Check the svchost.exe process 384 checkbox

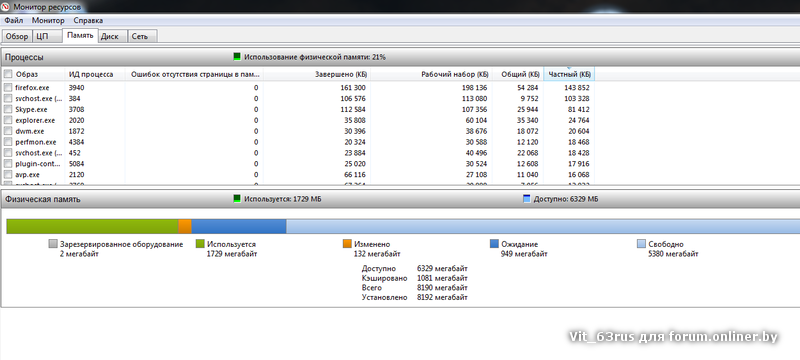(8, 98)
